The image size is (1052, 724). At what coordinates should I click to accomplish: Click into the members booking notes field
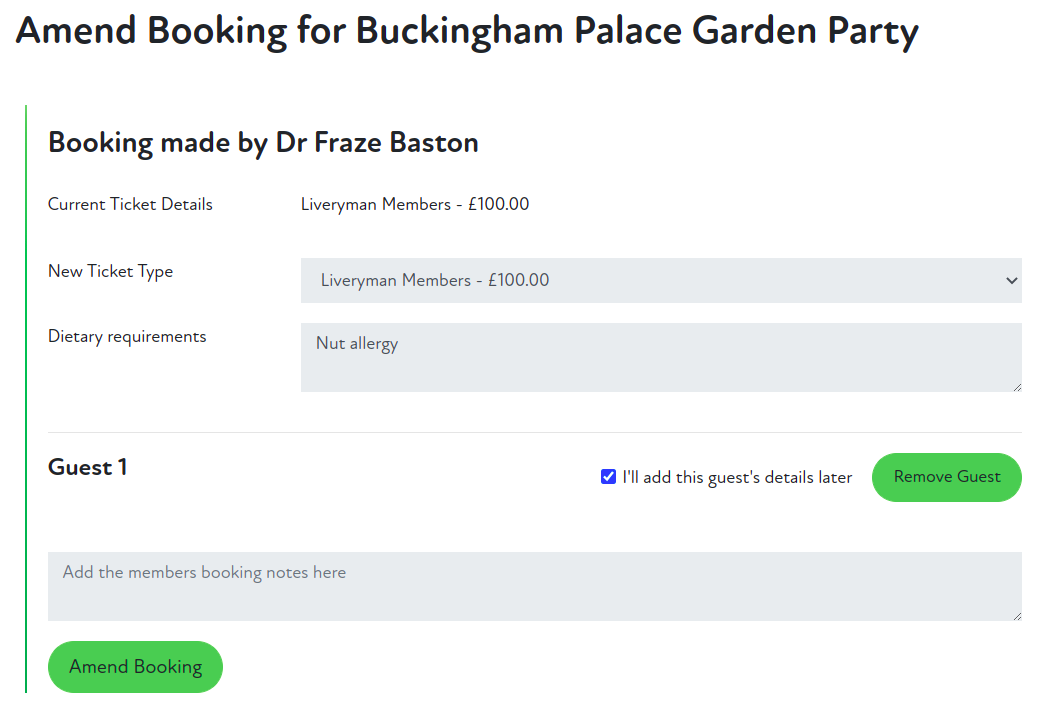pyautogui.click(x=534, y=586)
